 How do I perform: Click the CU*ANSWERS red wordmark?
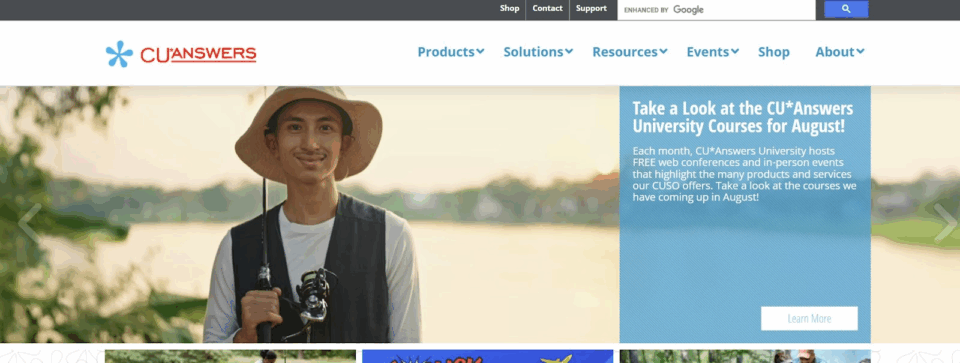pos(198,54)
